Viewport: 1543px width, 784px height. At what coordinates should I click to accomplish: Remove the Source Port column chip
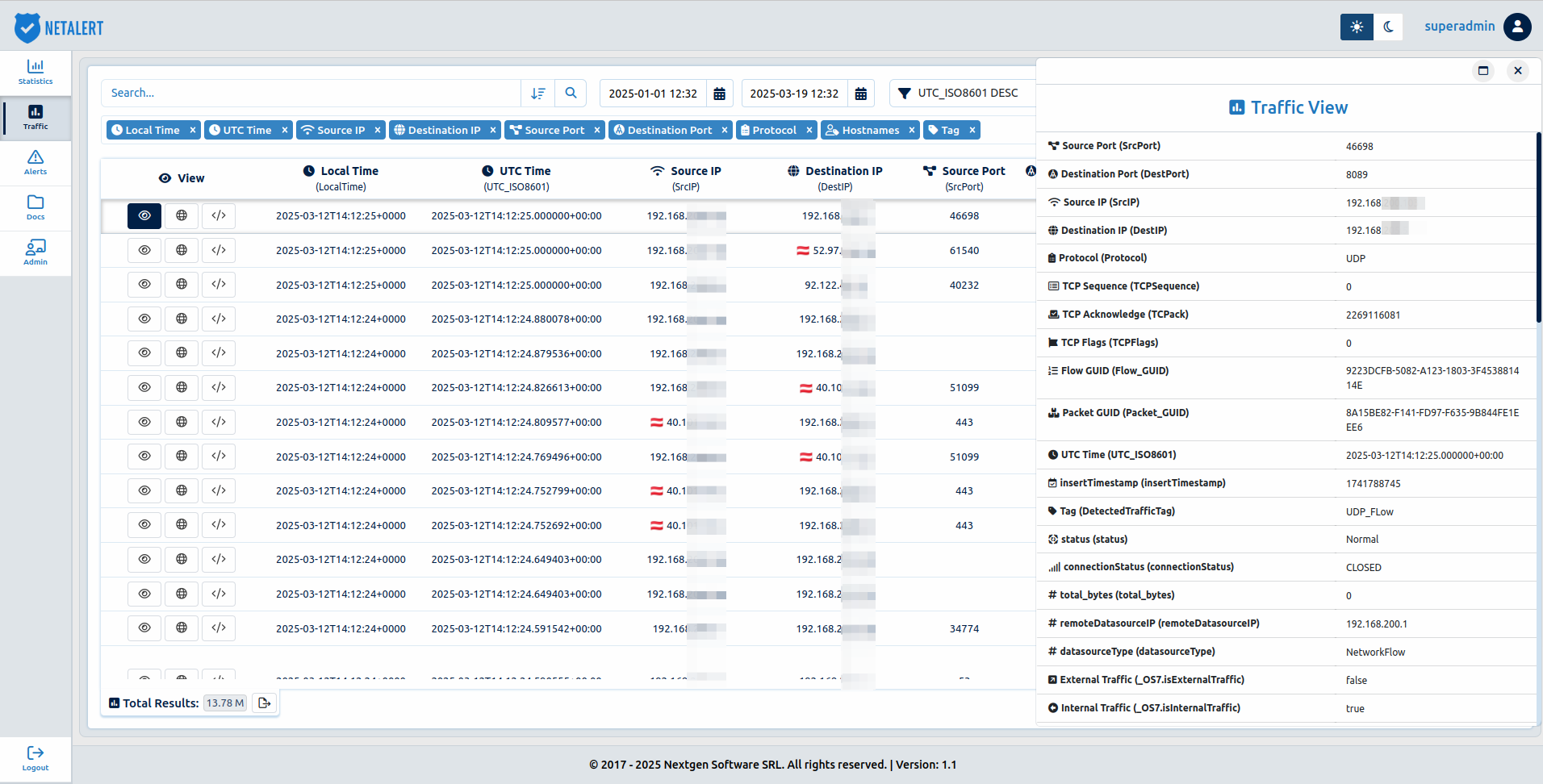click(597, 130)
